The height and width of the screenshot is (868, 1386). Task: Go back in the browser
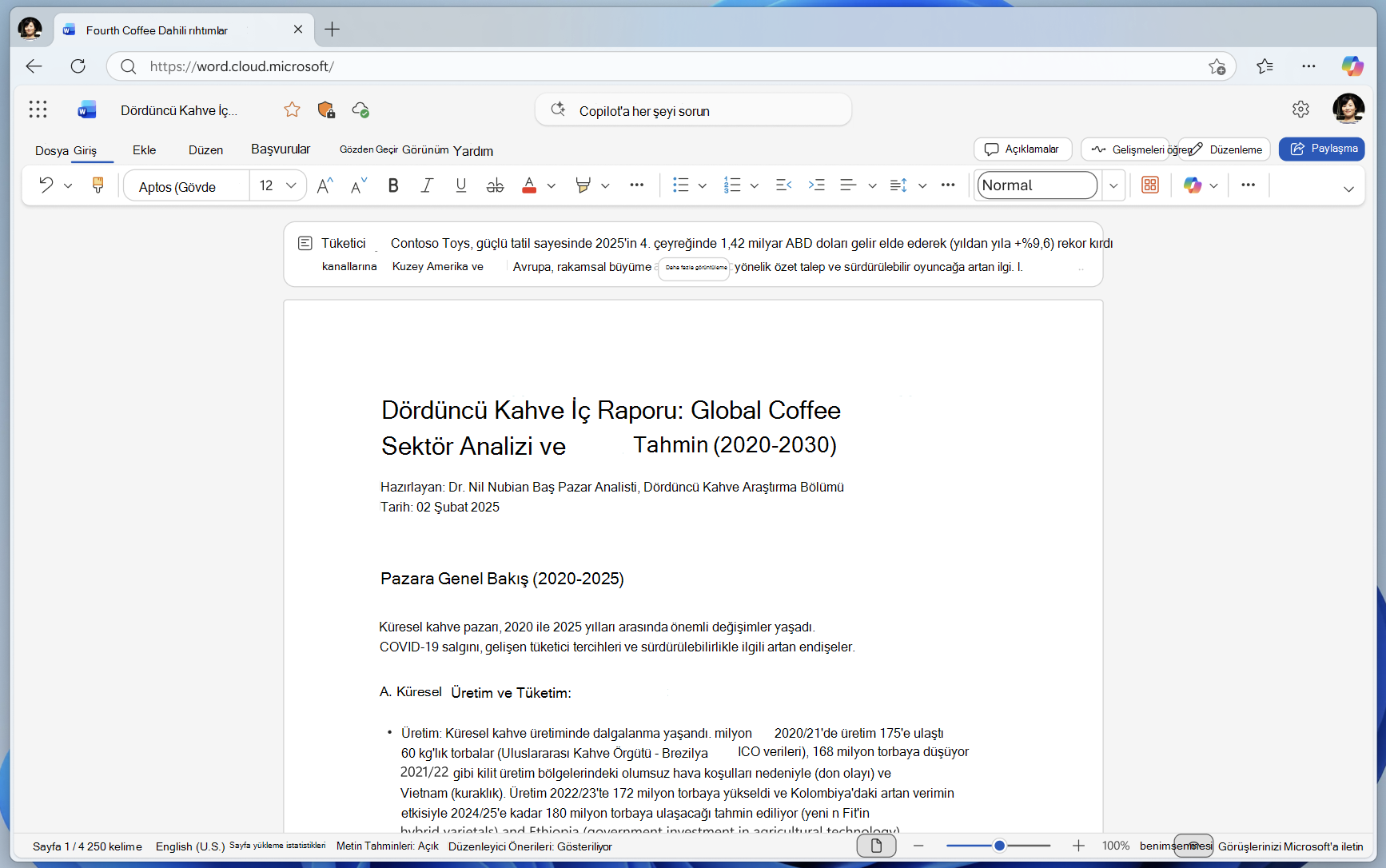(x=34, y=66)
